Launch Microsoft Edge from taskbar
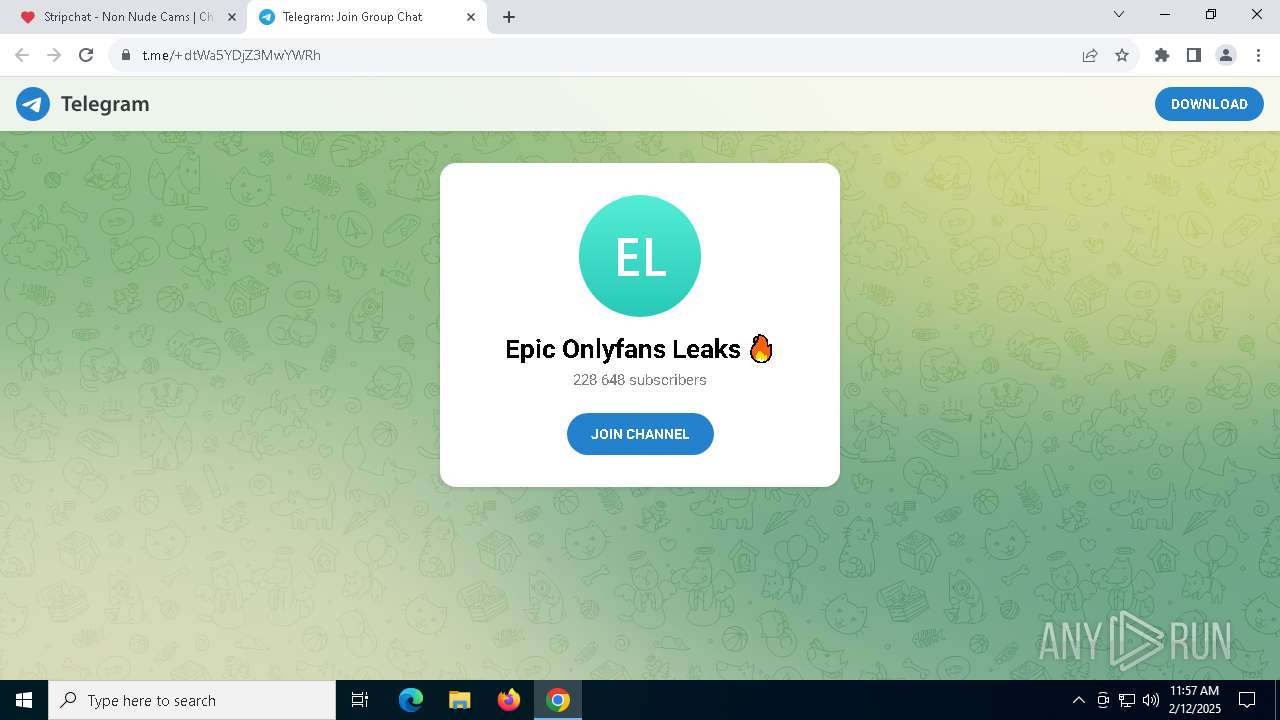The width and height of the screenshot is (1280, 720). [x=411, y=700]
